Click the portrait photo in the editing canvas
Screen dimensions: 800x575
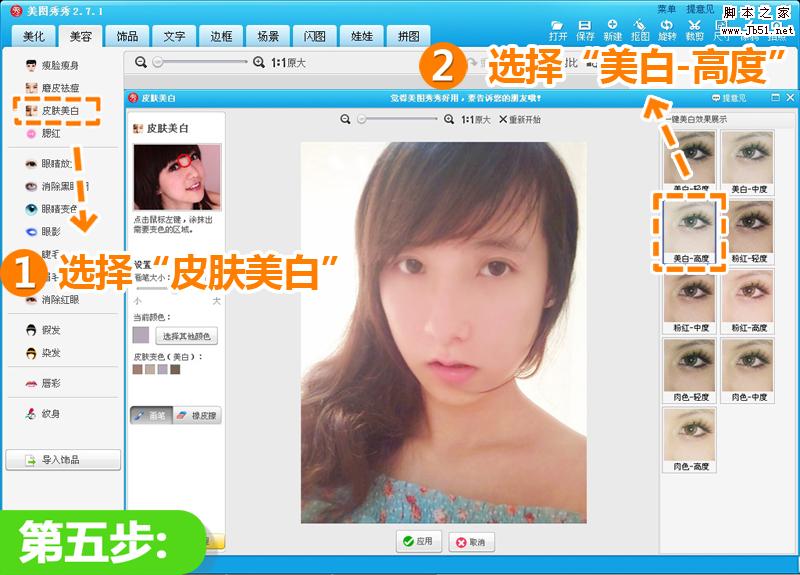[443, 333]
